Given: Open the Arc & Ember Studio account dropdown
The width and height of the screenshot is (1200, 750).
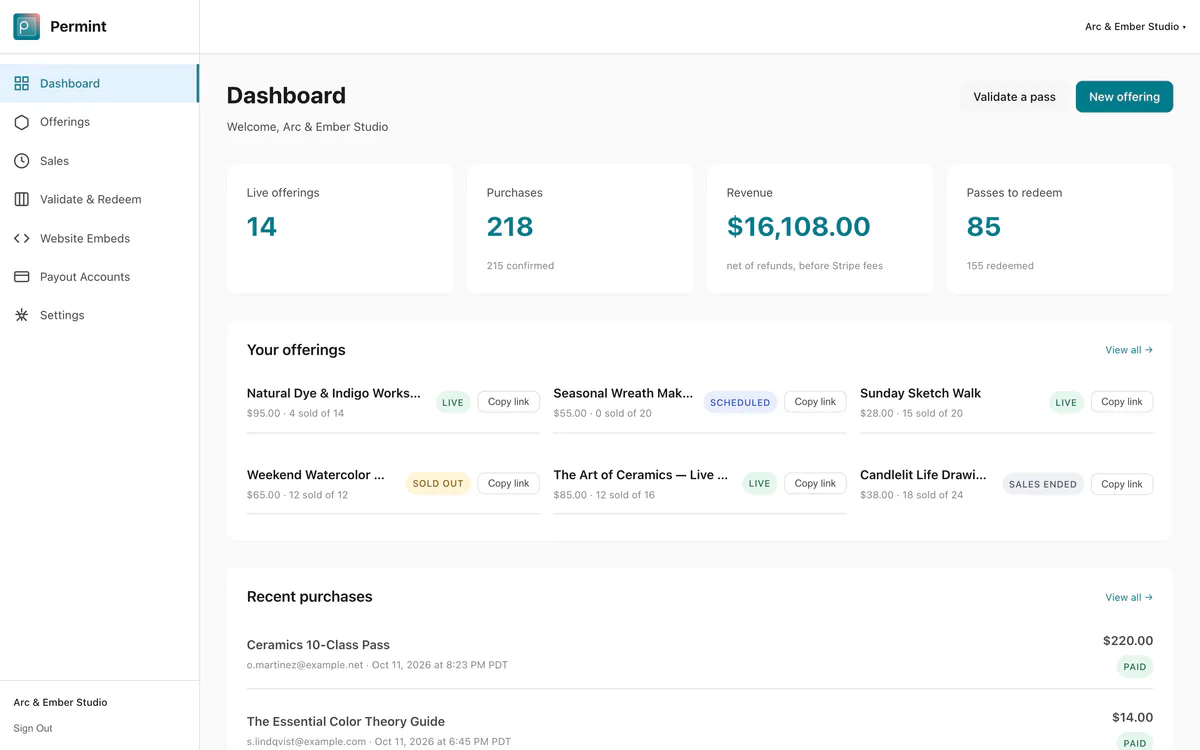Looking at the screenshot, I should [x=1135, y=27].
